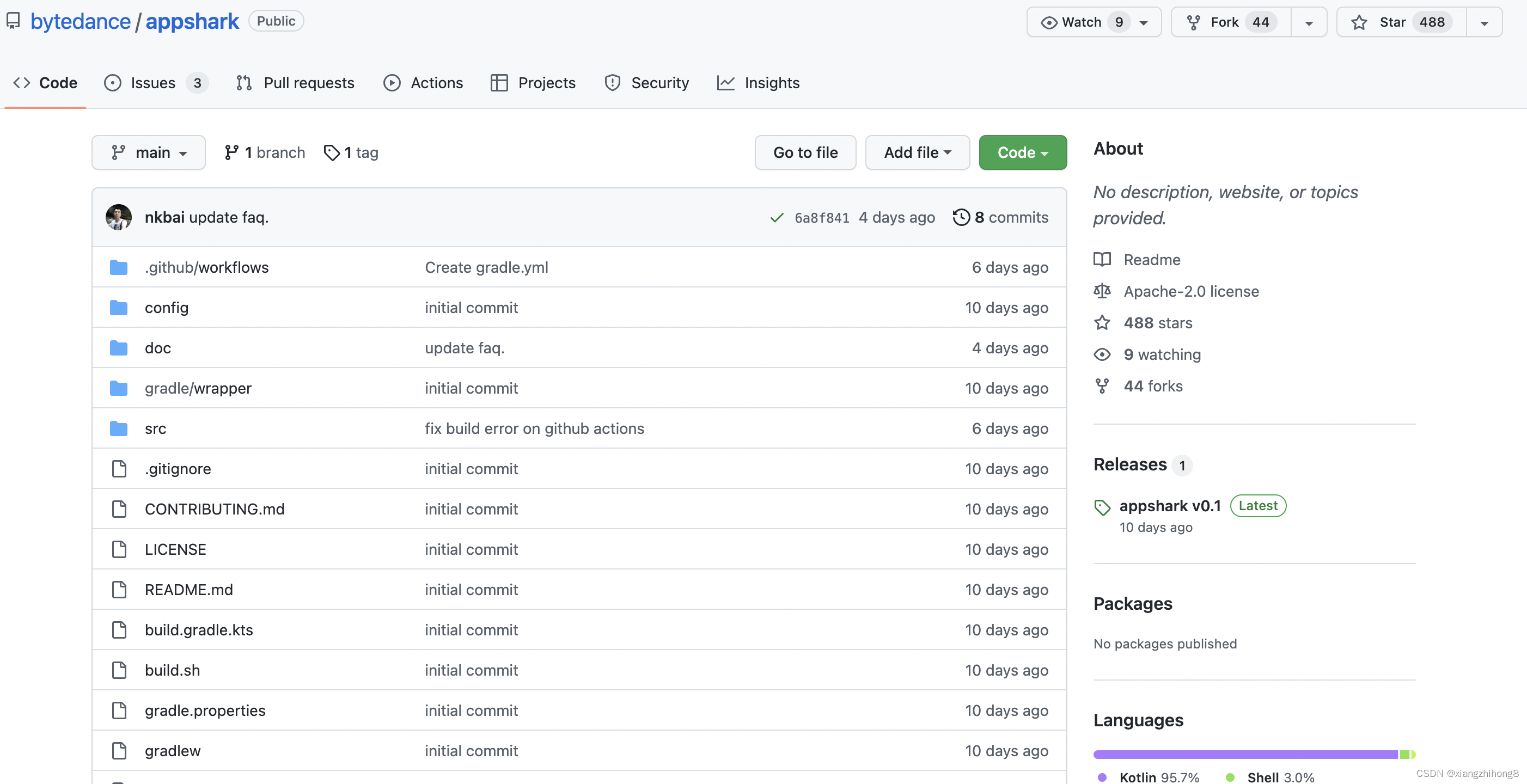The width and height of the screenshot is (1527, 784).
Task: Click the Go to file button
Action: [x=805, y=152]
